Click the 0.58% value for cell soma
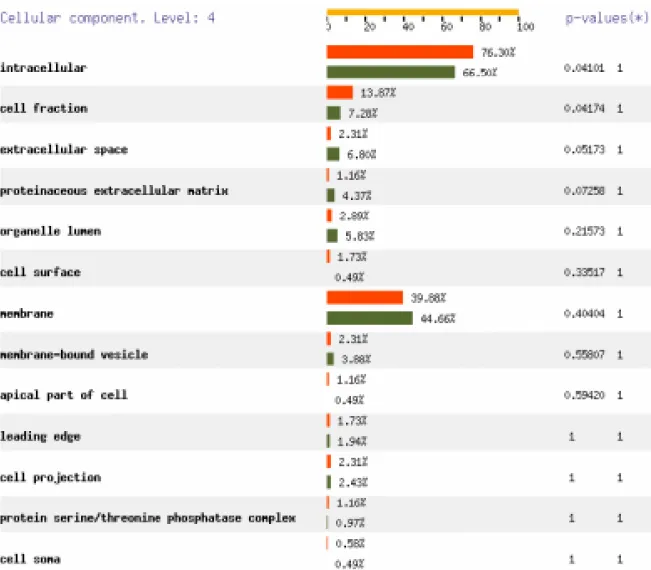Screen dimensions: 651x570 point(350,543)
